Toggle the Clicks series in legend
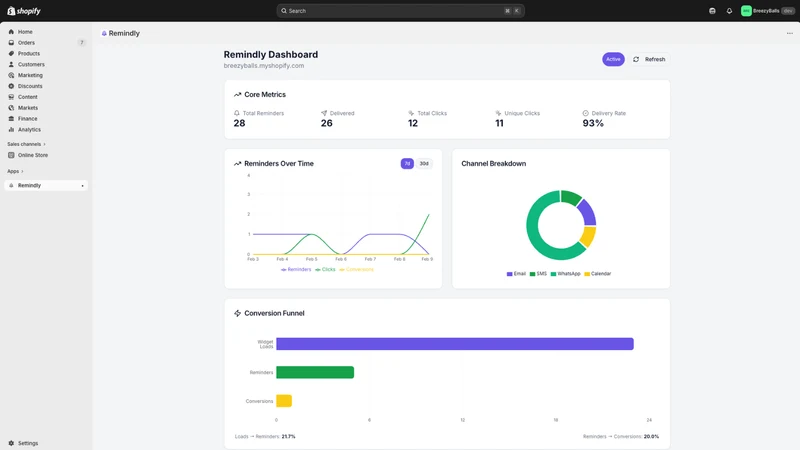The height and width of the screenshot is (450, 800). point(326,269)
